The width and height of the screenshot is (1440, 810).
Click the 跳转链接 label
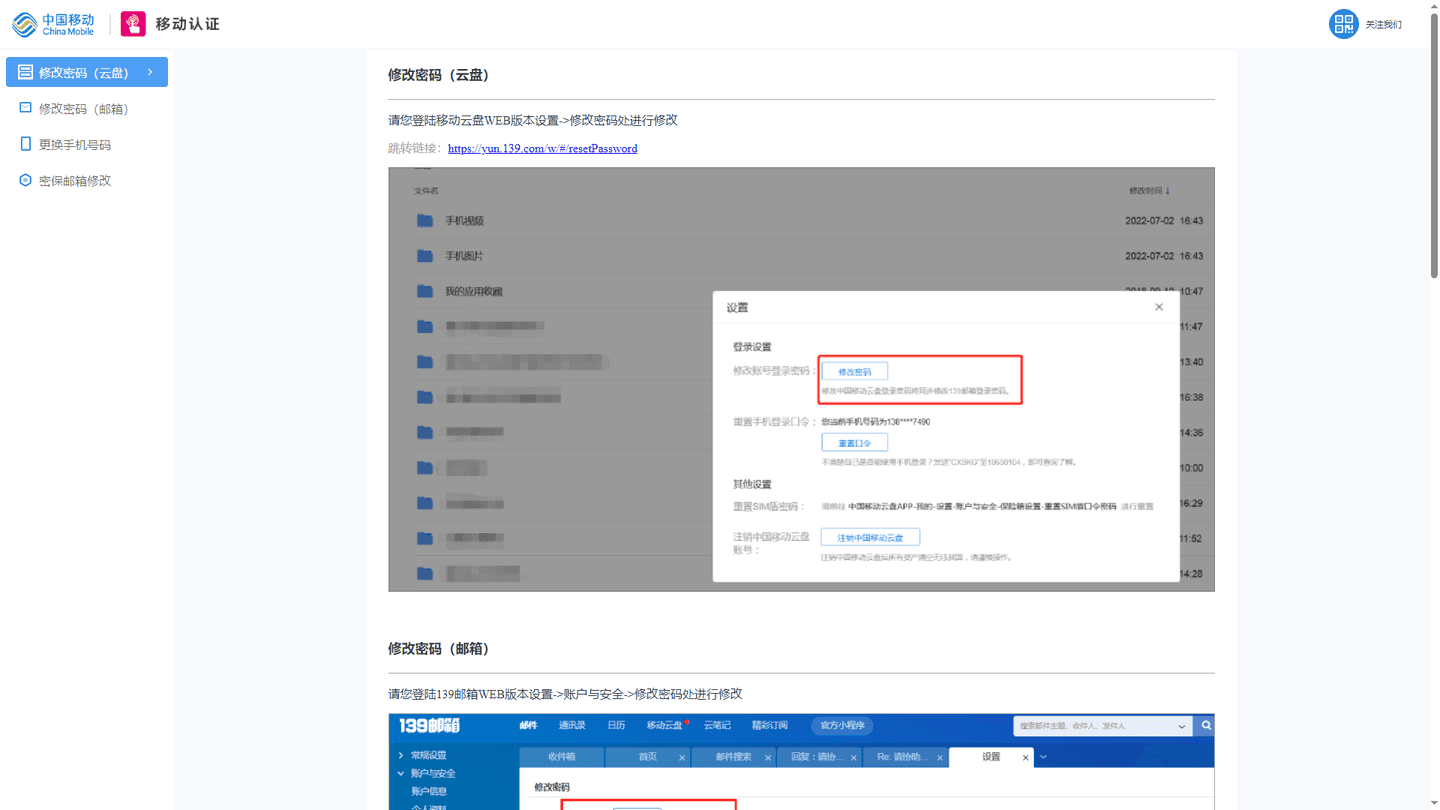(x=414, y=148)
